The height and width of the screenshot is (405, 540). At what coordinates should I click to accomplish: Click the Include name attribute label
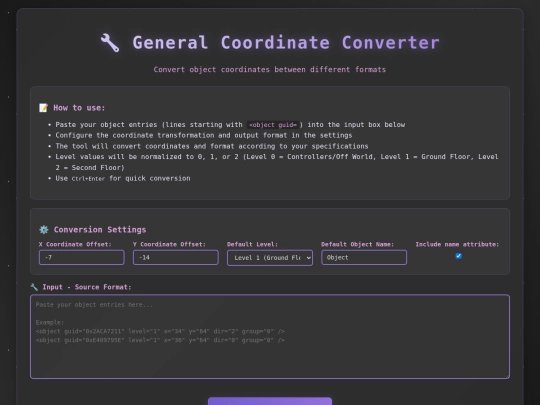pos(457,244)
